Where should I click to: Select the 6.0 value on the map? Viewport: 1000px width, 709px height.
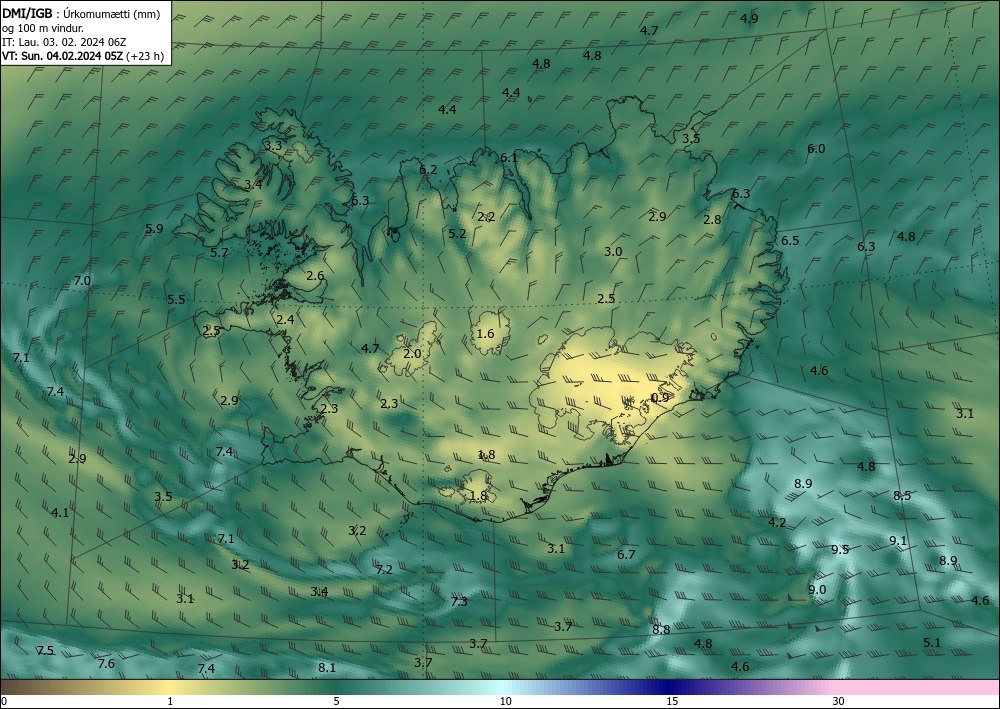point(816,149)
